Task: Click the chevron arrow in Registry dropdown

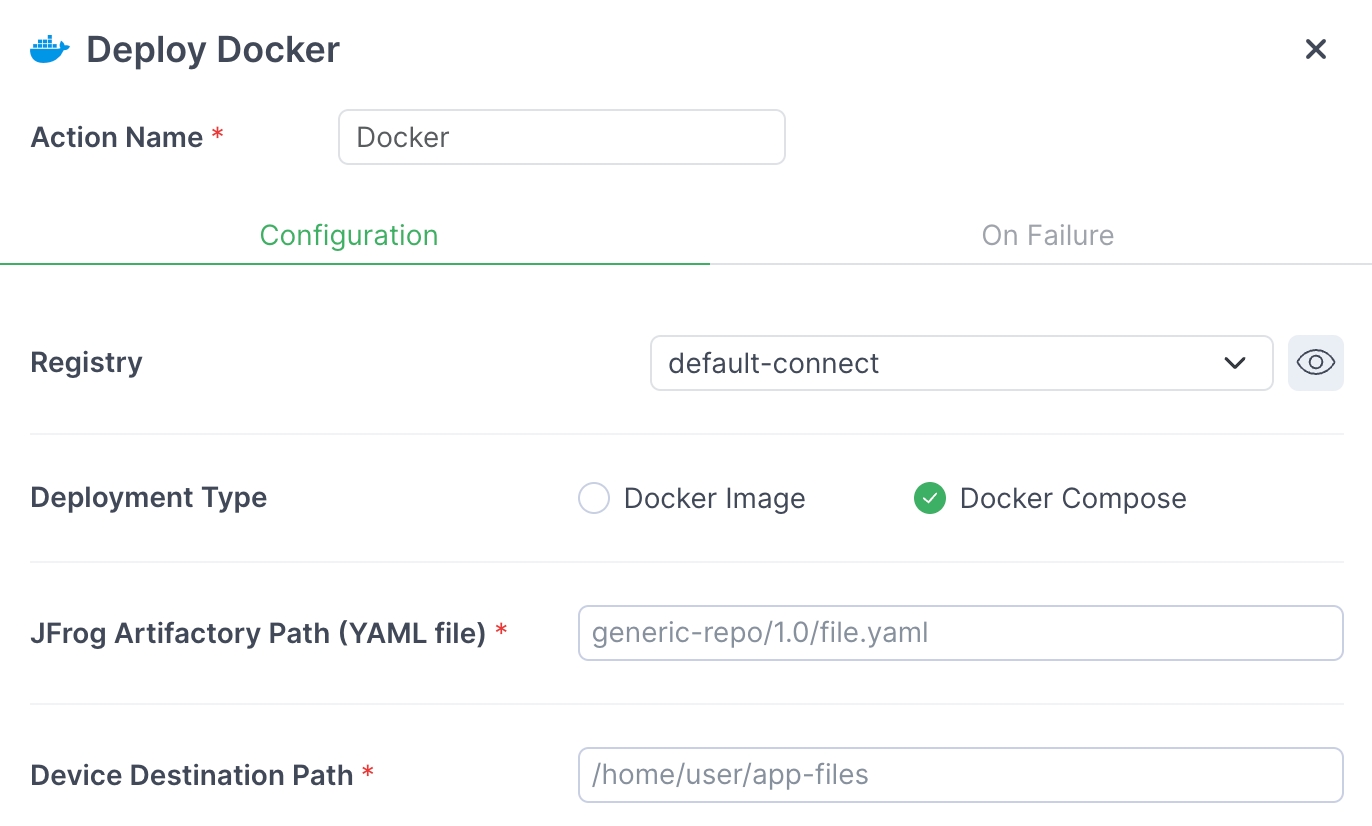Action: [1235, 363]
